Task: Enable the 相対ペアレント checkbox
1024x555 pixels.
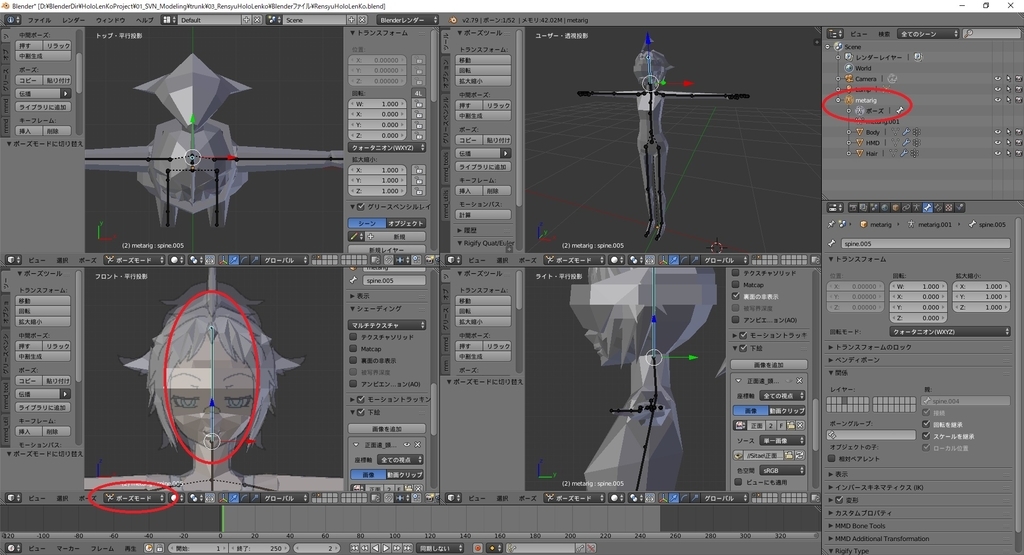Action: 832,458
